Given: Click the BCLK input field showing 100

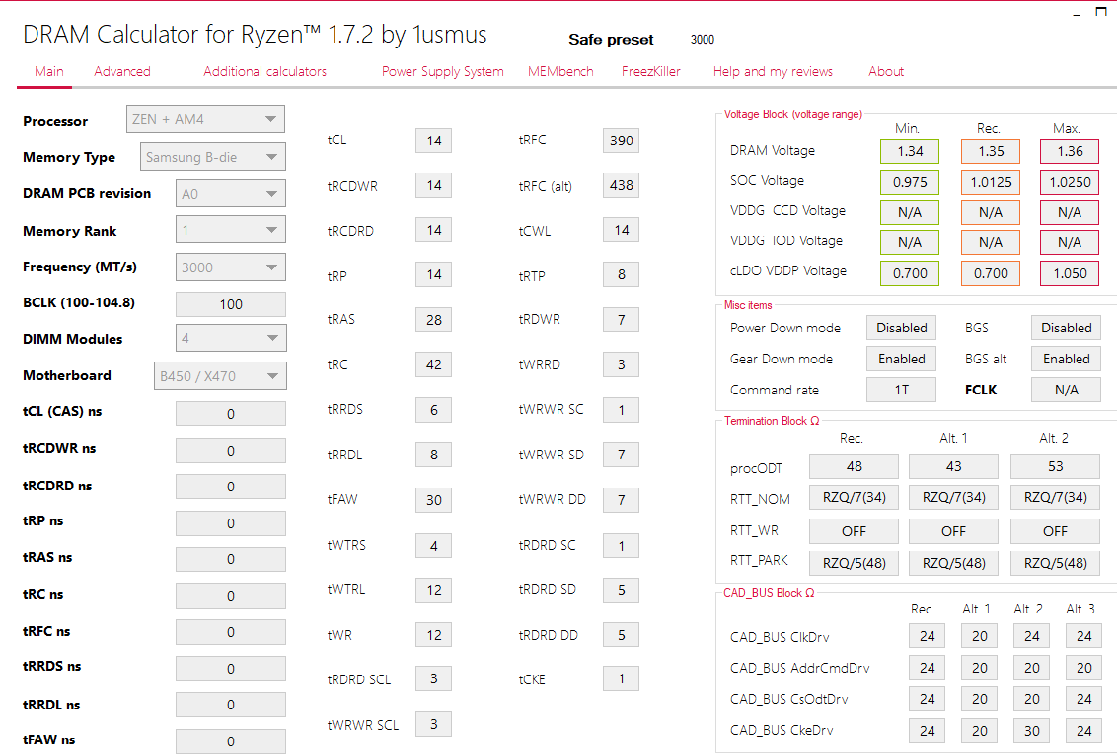Looking at the screenshot, I should tap(231, 304).
